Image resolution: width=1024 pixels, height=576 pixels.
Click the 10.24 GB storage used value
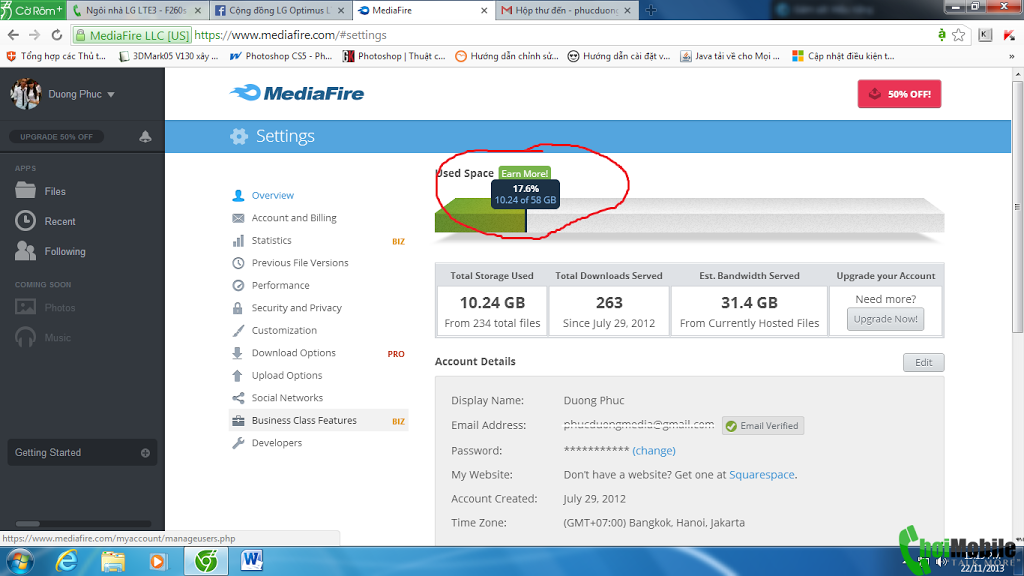coord(492,303)
